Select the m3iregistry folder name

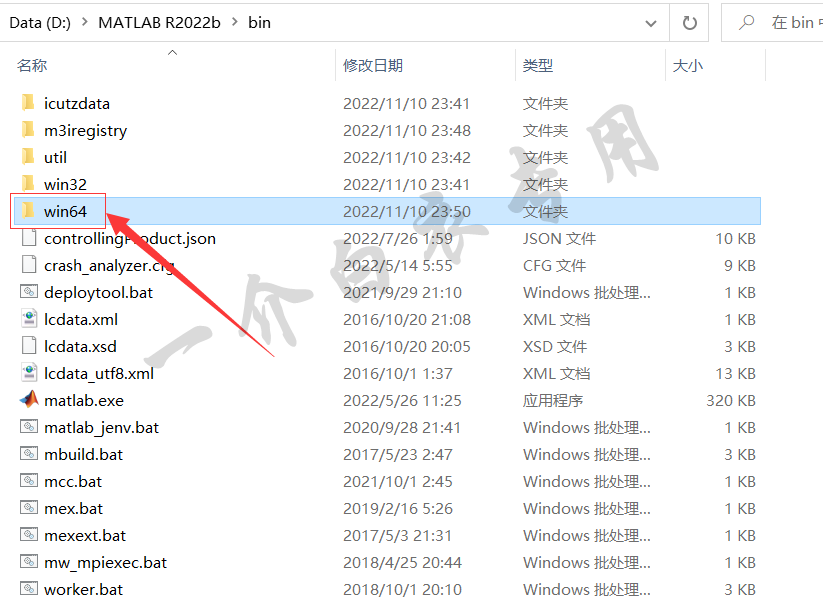(x=86, y=131)
